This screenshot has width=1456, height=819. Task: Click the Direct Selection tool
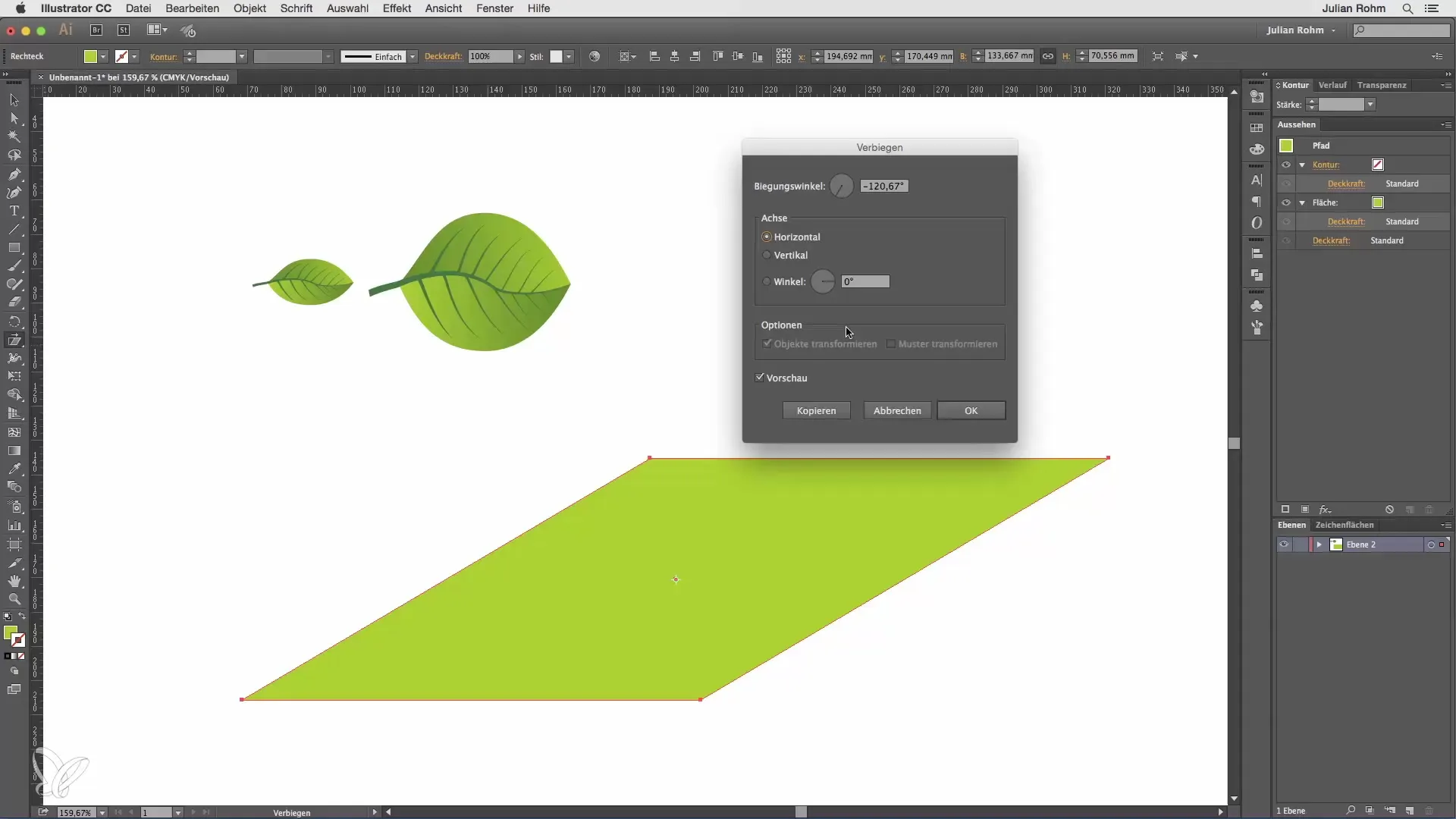pyautogui.click(x=14, y=118)
